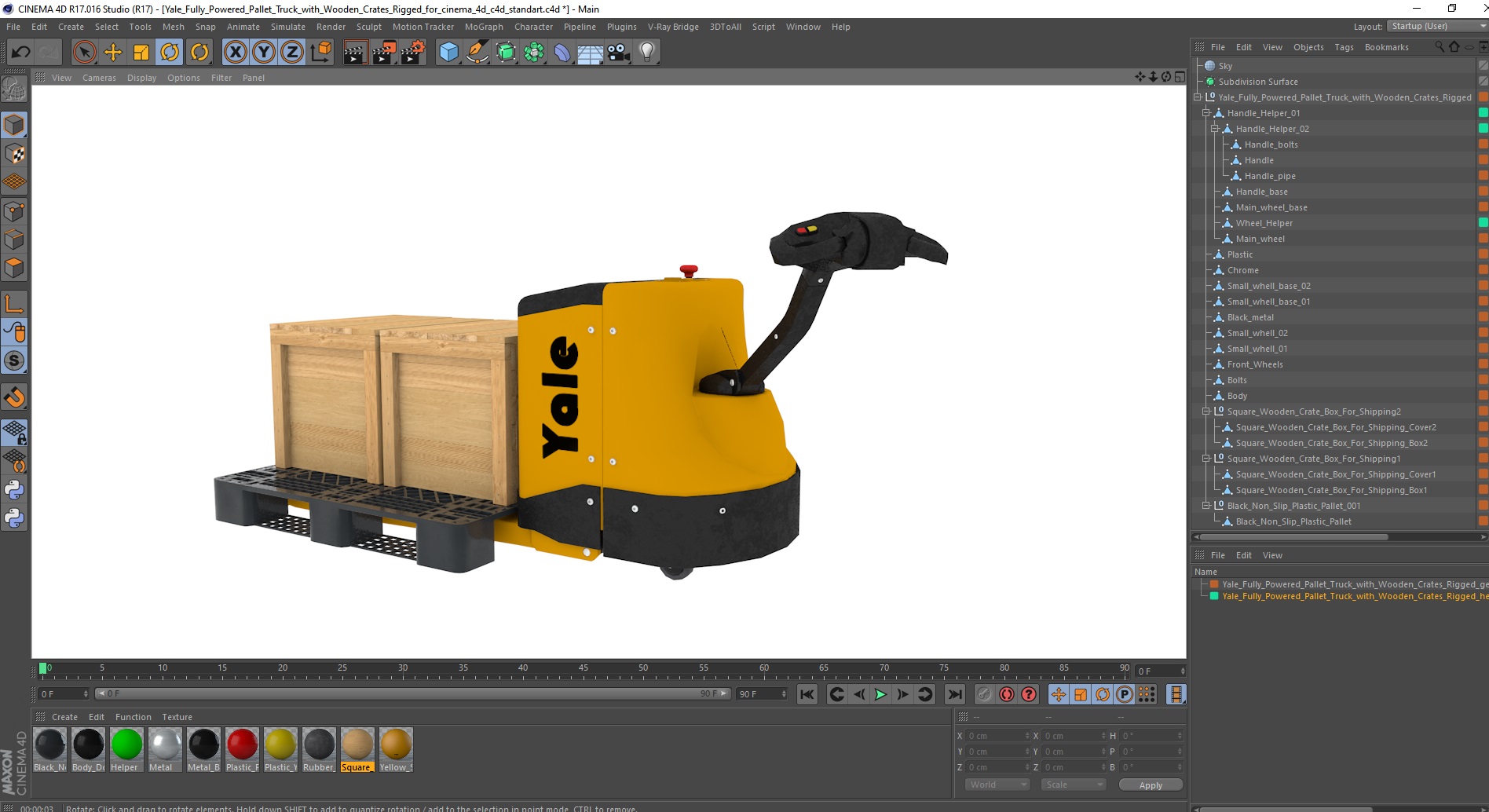
Task: Open the deformer objects icon
Action: (562, 53)
